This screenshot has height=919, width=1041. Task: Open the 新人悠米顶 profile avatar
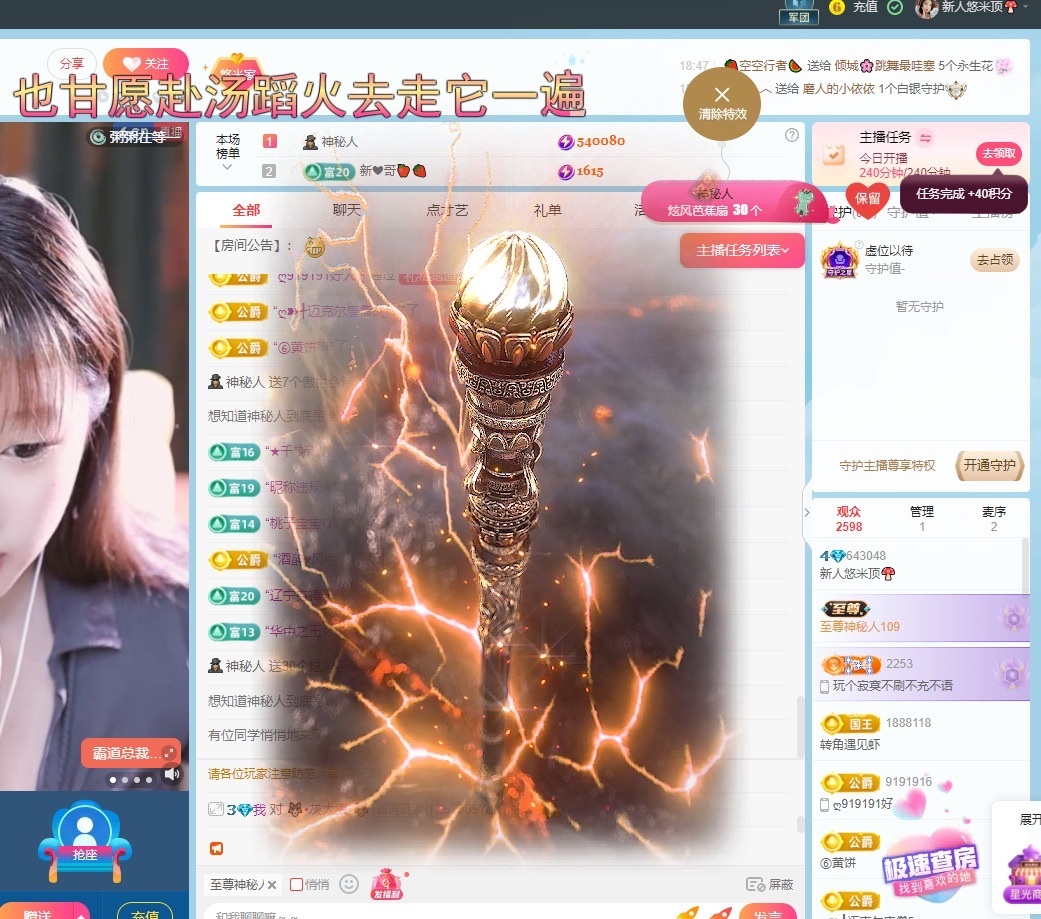[x=925, y=8]
